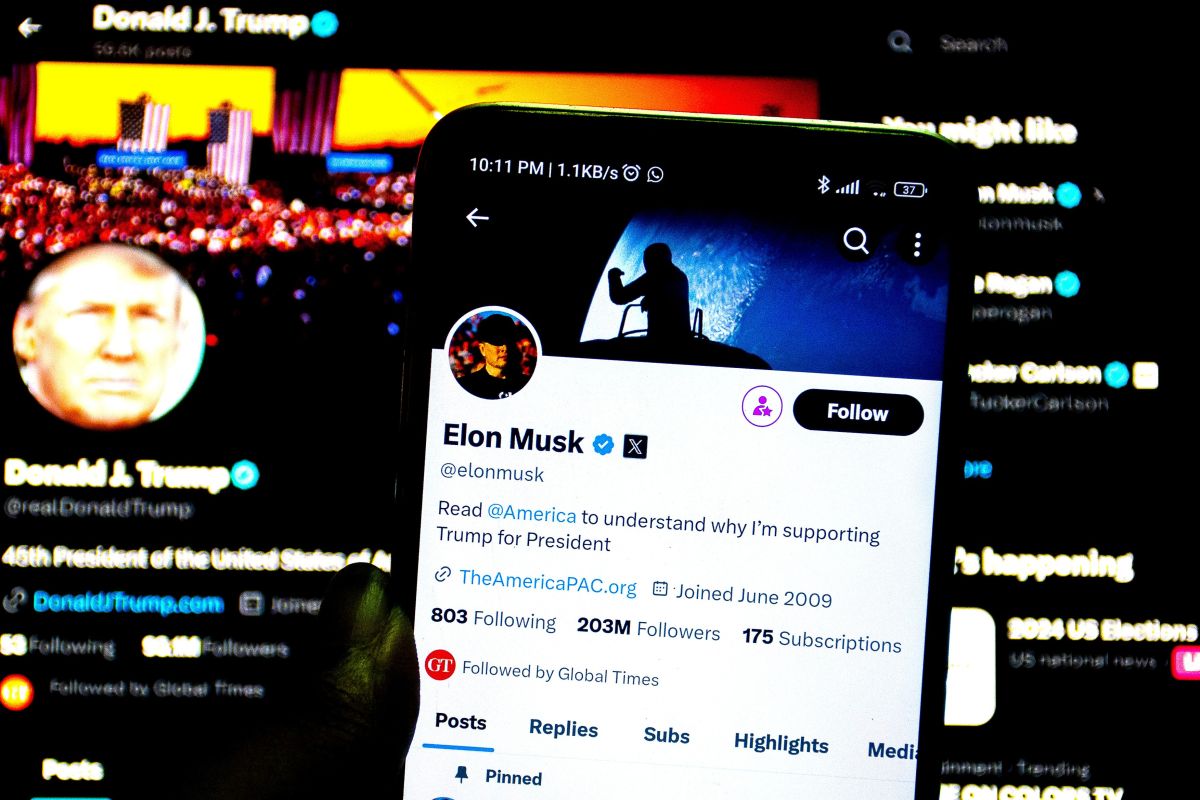Select the Posts tab on phone
The width and height of the screenshot is (1200, 800).
coord(461,722)
